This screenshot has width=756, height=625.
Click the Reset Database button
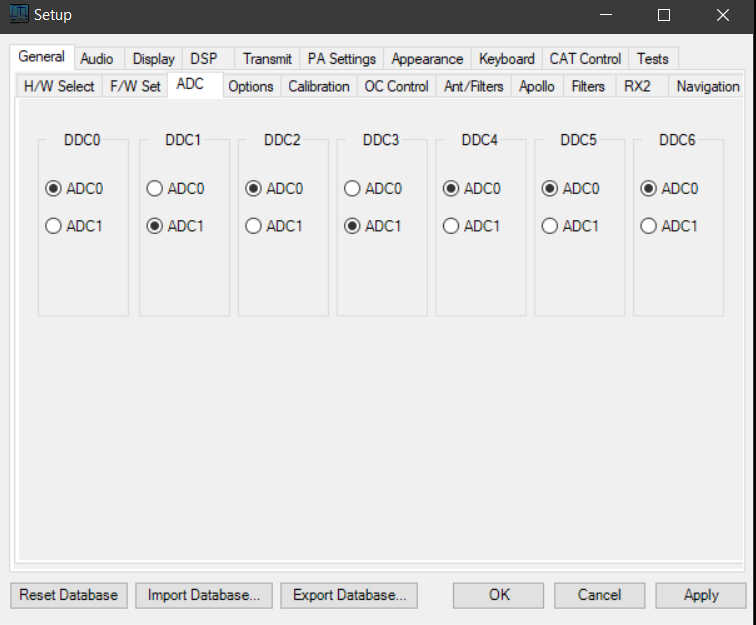(68, 595)
